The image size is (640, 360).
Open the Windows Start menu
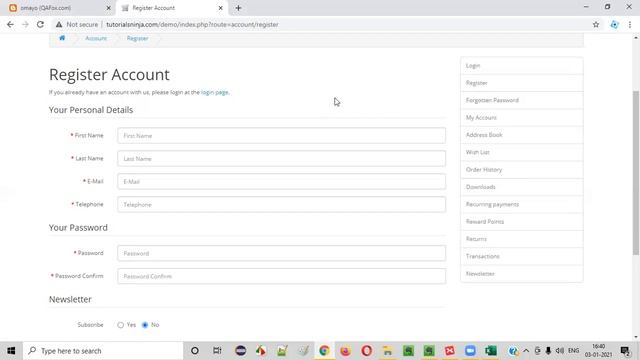pyautogui.click(x=11, y=351)
